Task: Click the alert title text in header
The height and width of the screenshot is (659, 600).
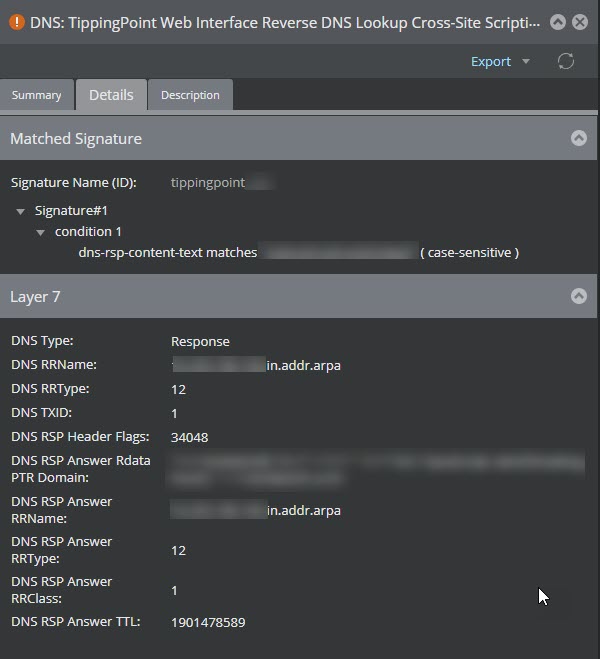Action: 285,23
